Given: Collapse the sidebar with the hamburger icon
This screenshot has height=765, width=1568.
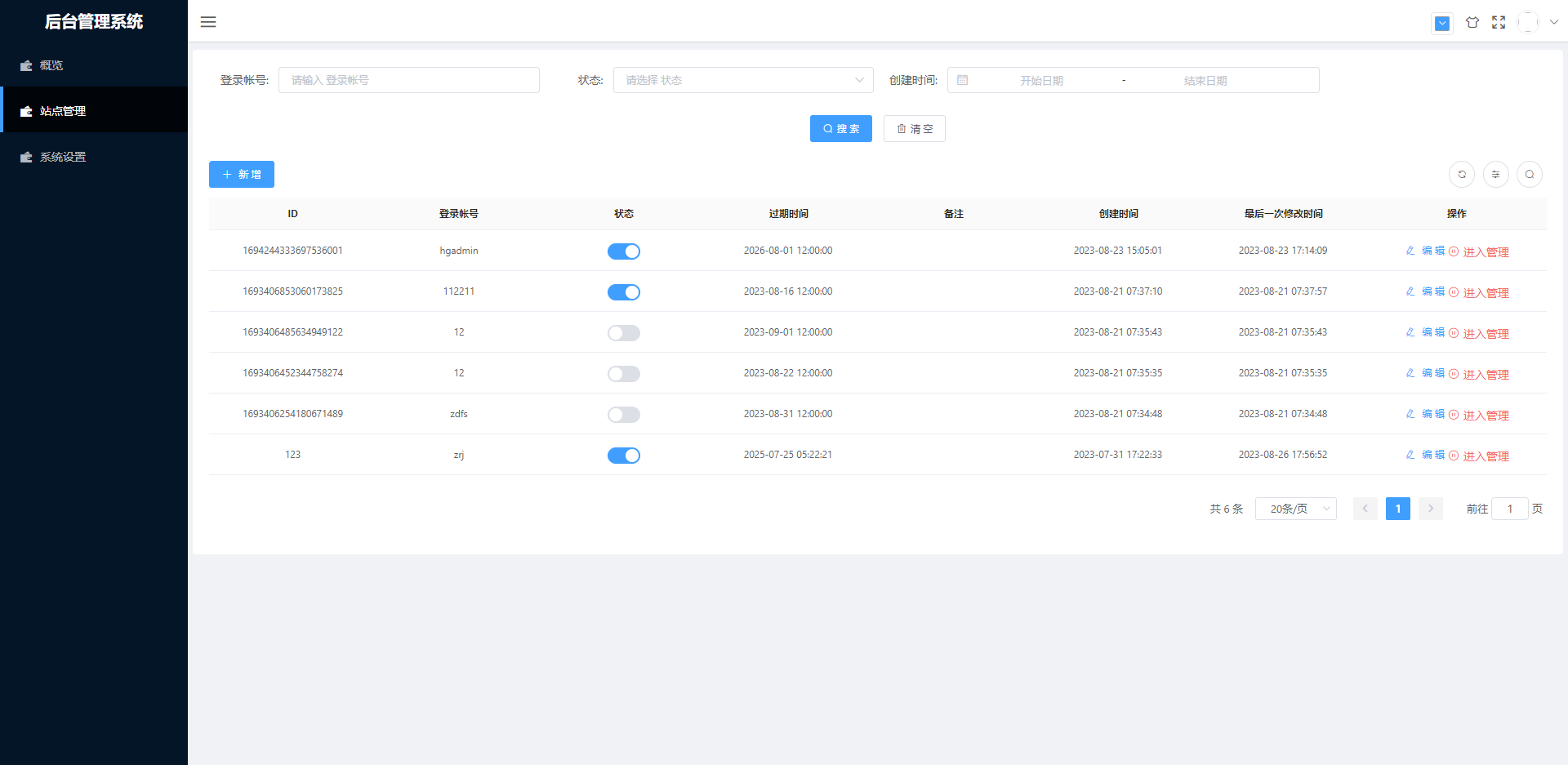Looking at the screenshot, I should [x=208, y=22].
